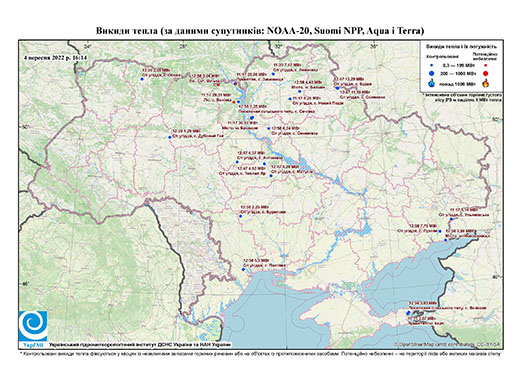The height and width of the screenshot is (368, 520).
Task: Click the small red dot in legend
Action: [486, 65]
